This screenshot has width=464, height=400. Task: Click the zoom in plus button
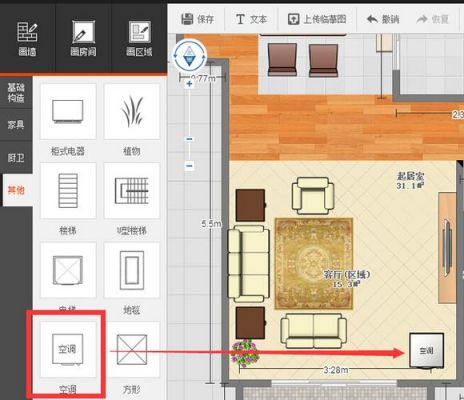pyautogui.click(x=189, y=83)
